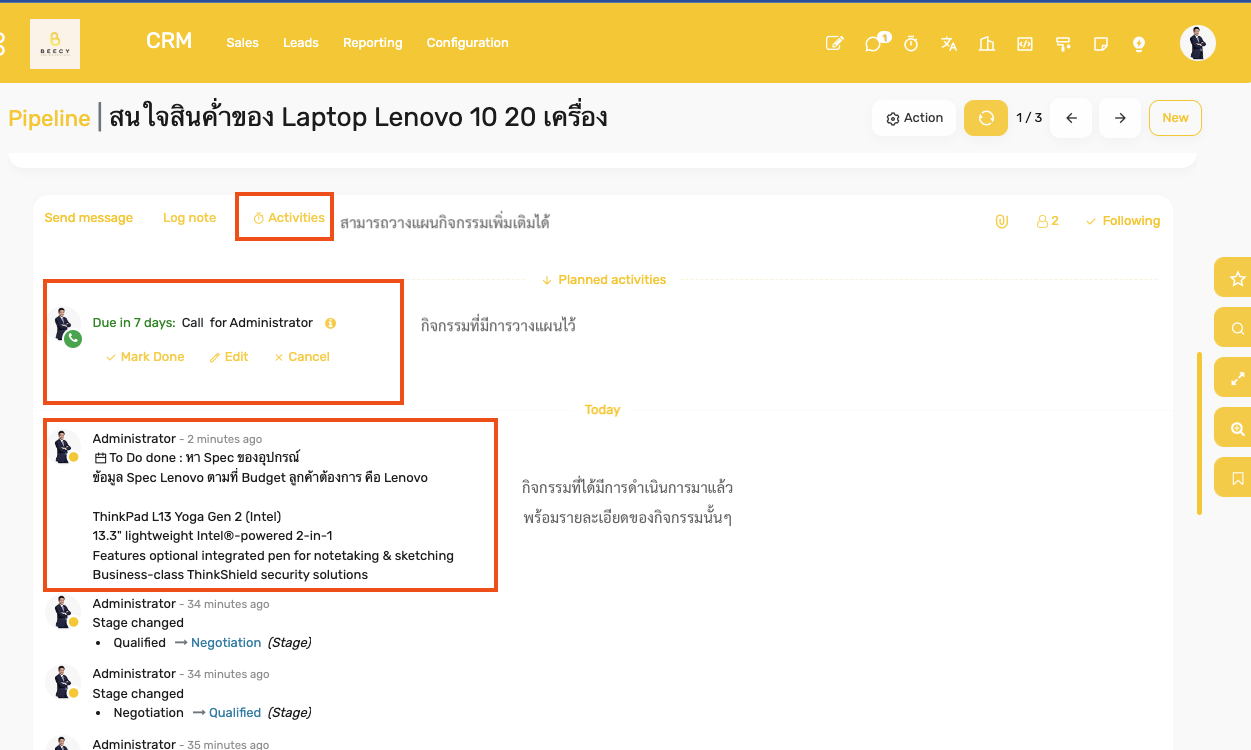Click 'ThinkPad L13 Yoga Gen 2 (Intel)' text
This screenshot has height=750, width=1251.
pyautogui.click(x=187, y=517)
